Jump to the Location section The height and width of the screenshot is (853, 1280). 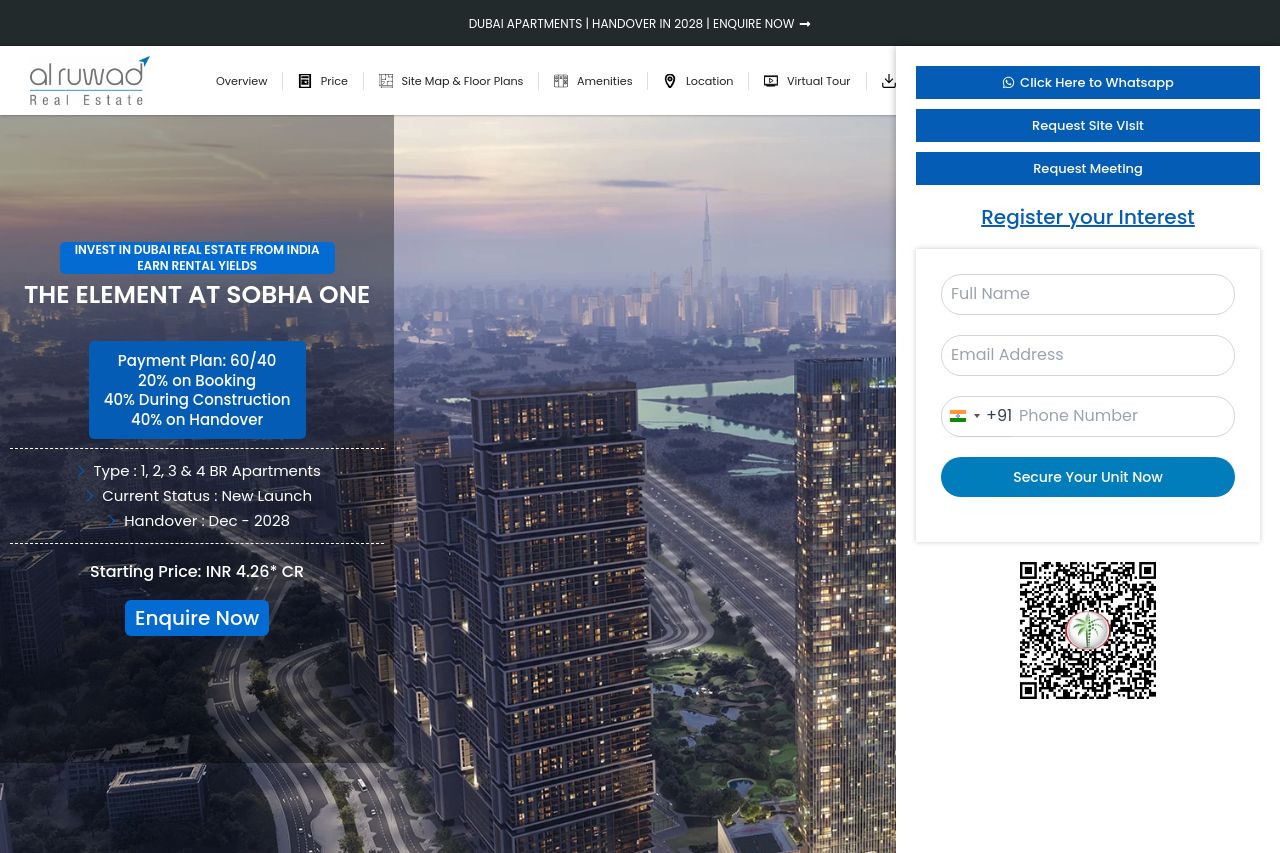(x=709, y=81)
